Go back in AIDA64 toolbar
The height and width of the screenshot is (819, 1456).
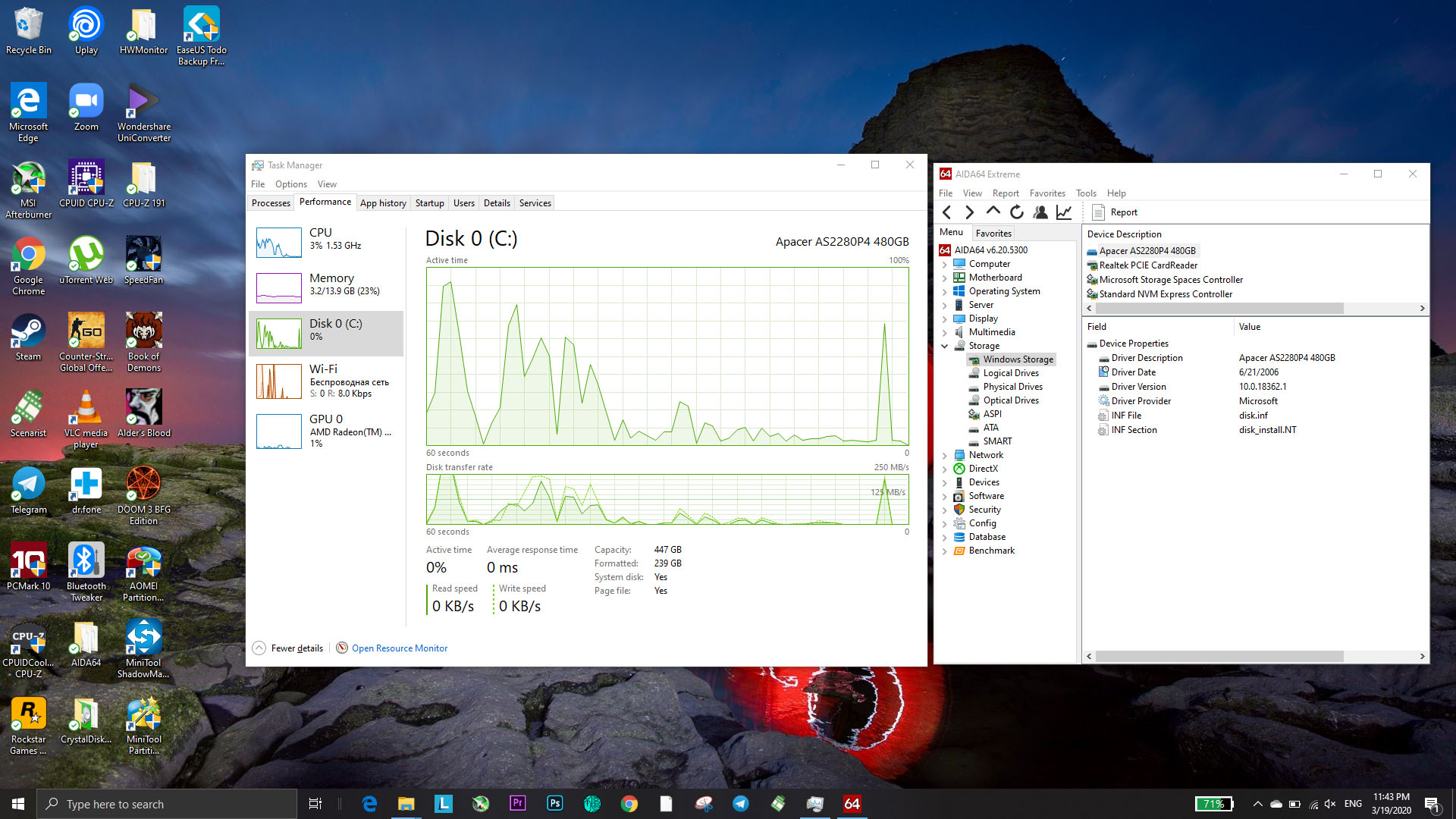[946, 212]
